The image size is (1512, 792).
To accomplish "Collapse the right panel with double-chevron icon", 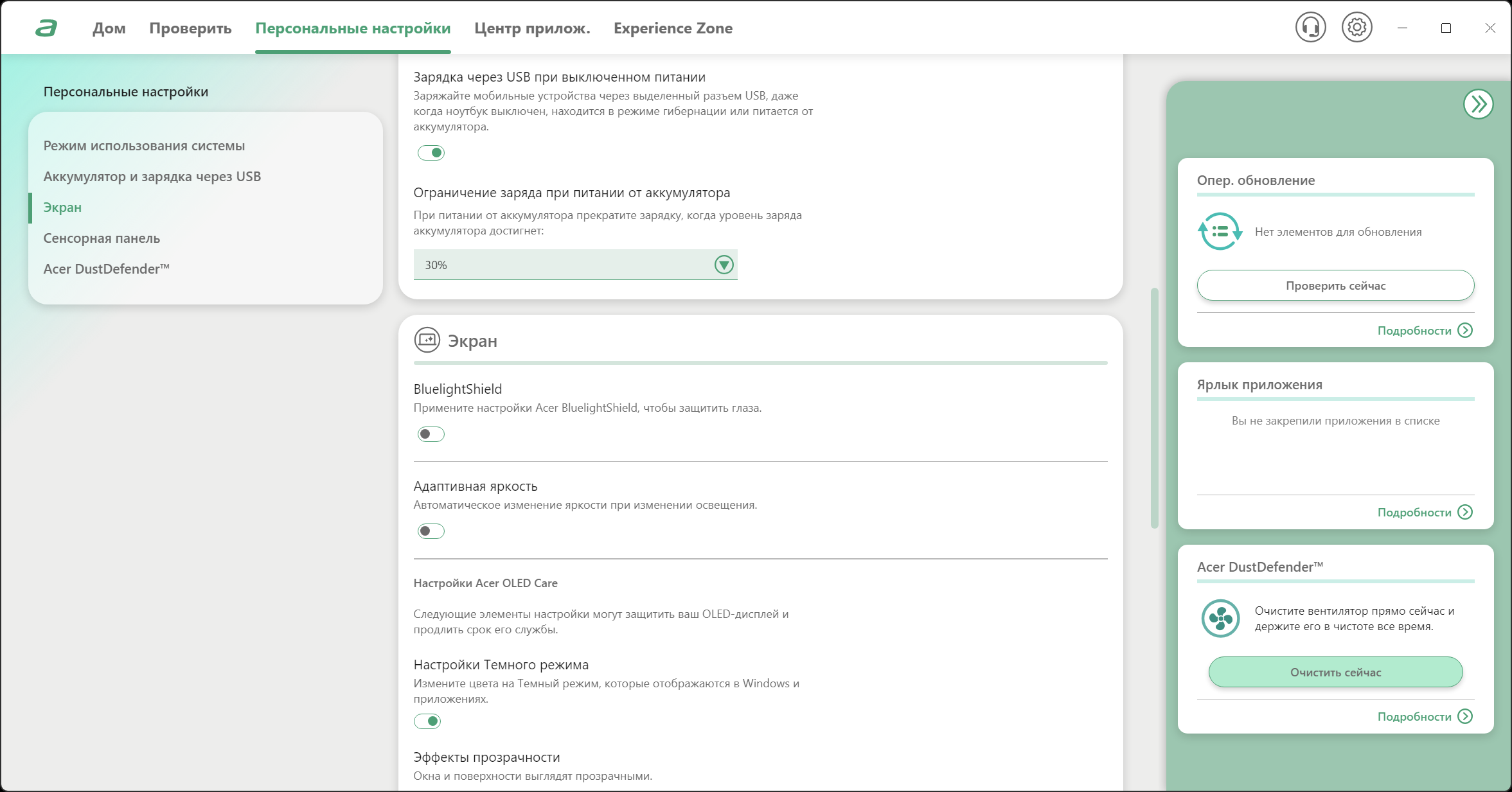I will point(1478,104).
